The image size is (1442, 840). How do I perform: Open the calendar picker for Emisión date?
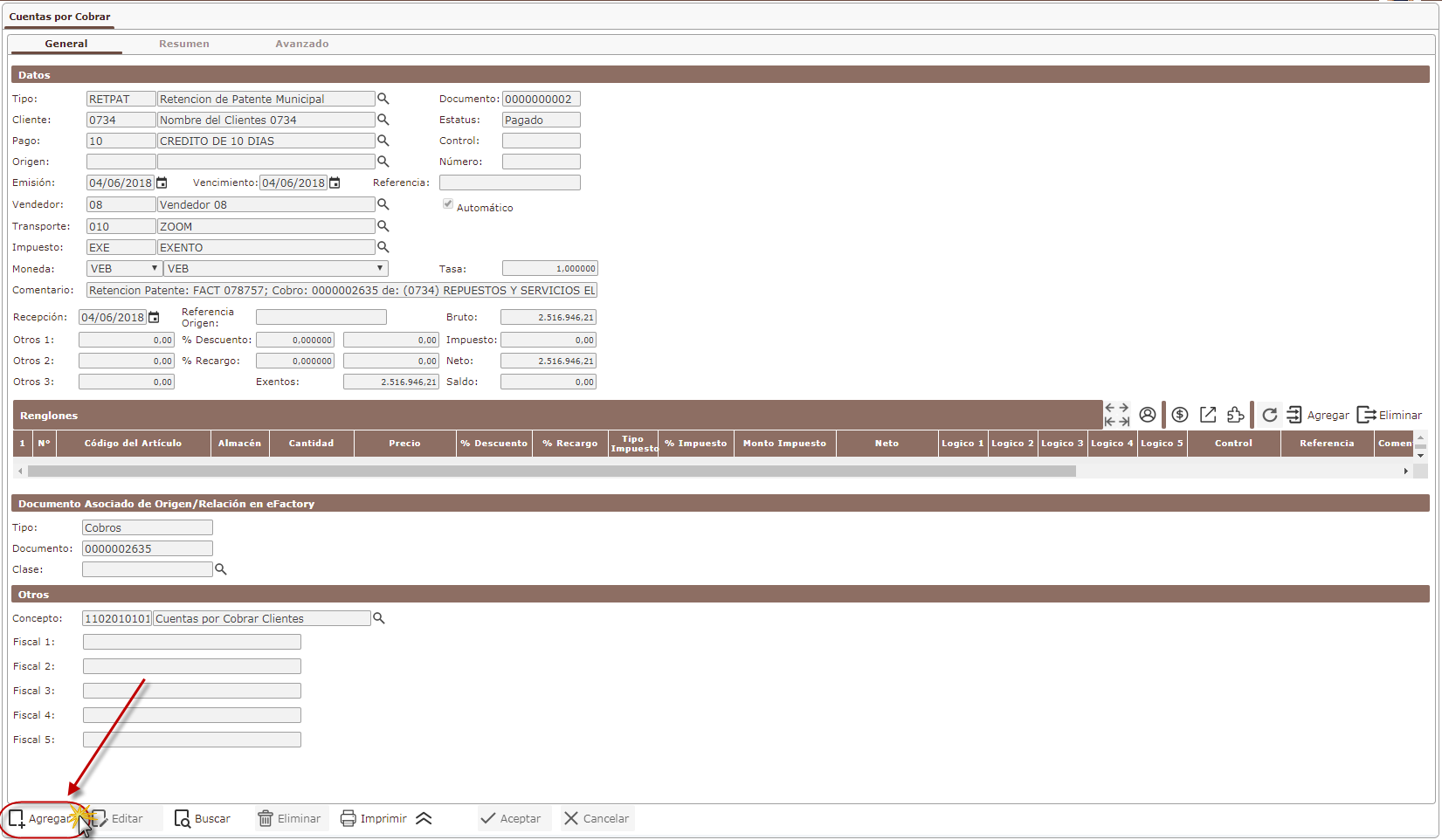pyautogui.click(x=162, y=183)
